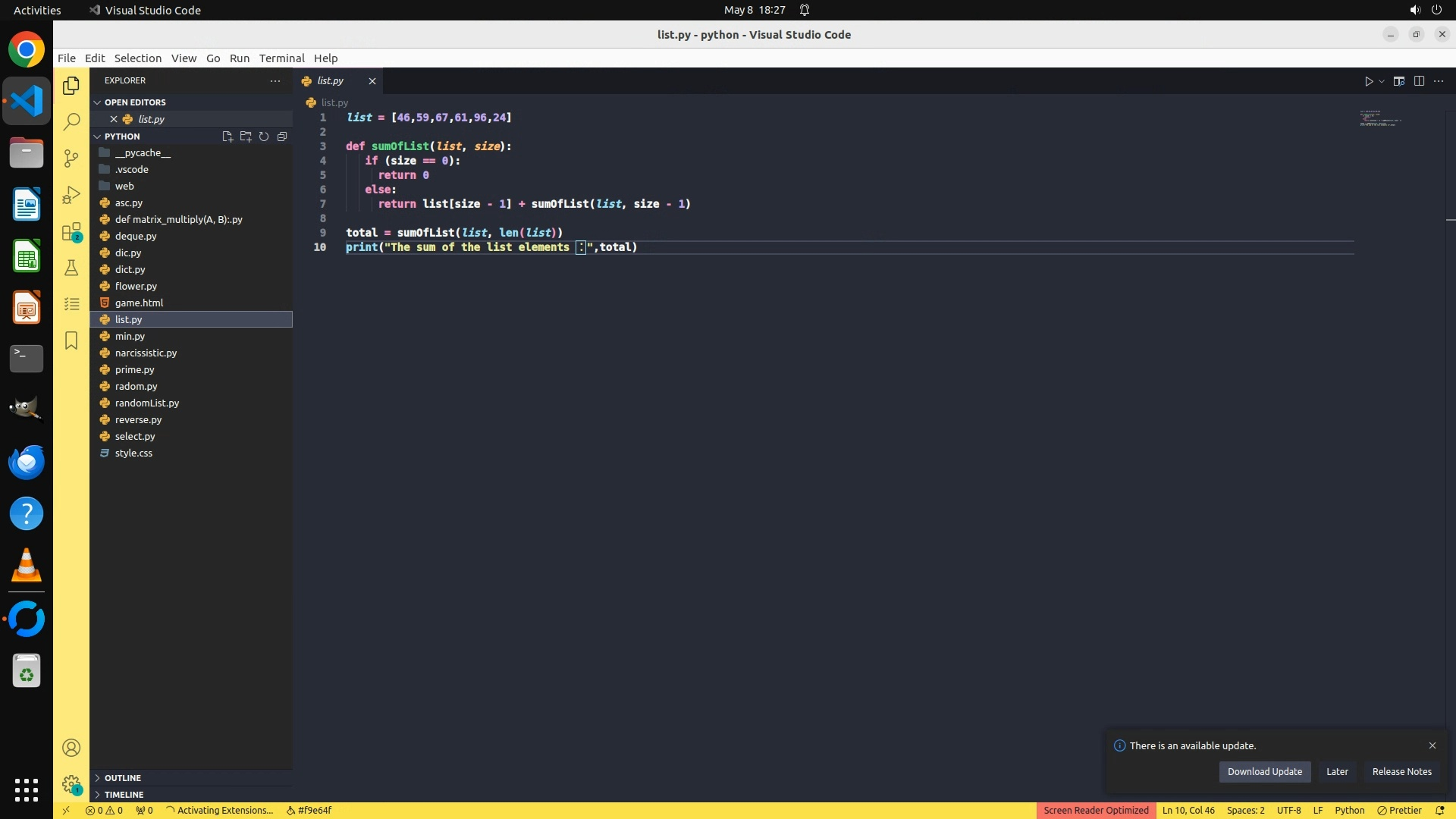
Task: Open the Testing flask view
Action: [71, 268]
